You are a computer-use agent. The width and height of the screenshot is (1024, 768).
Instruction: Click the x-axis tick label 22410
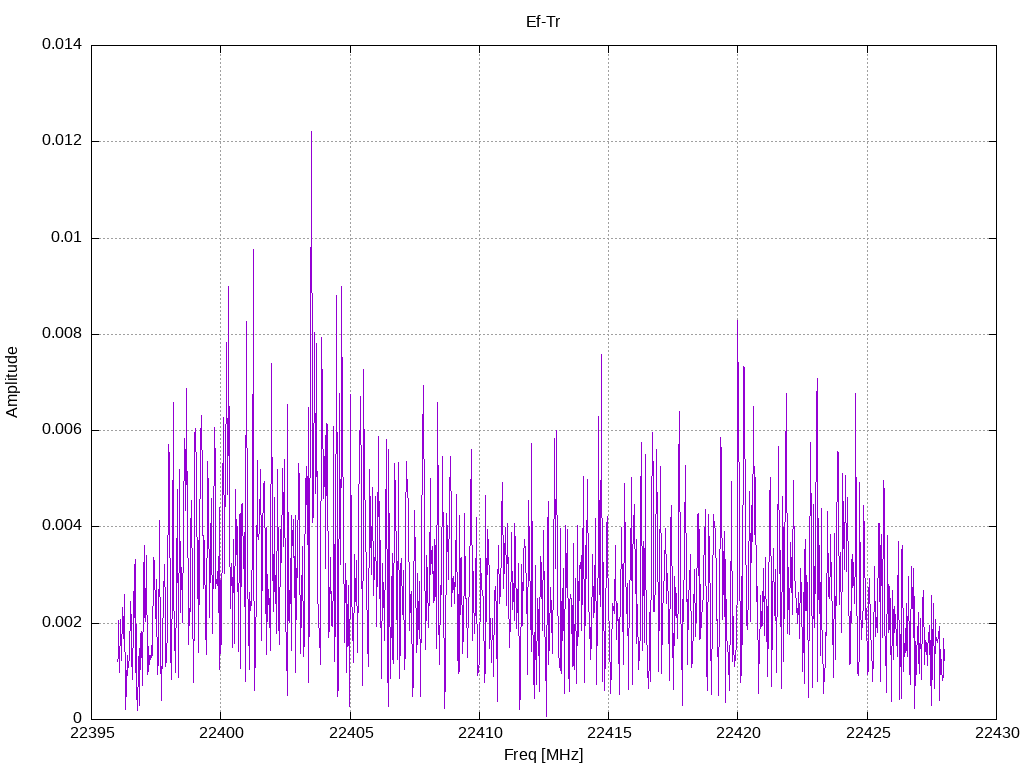pos(479,733)
